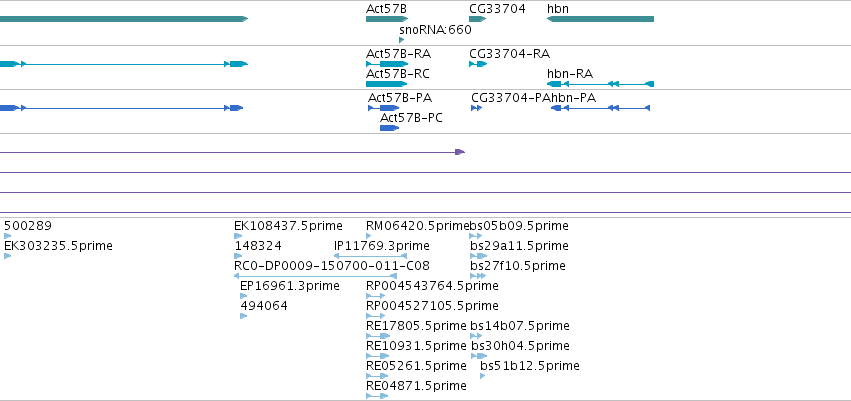This screenshot has width=851, height=401.
Task: Click the 500289 feature label
Action: pos(28,226)
